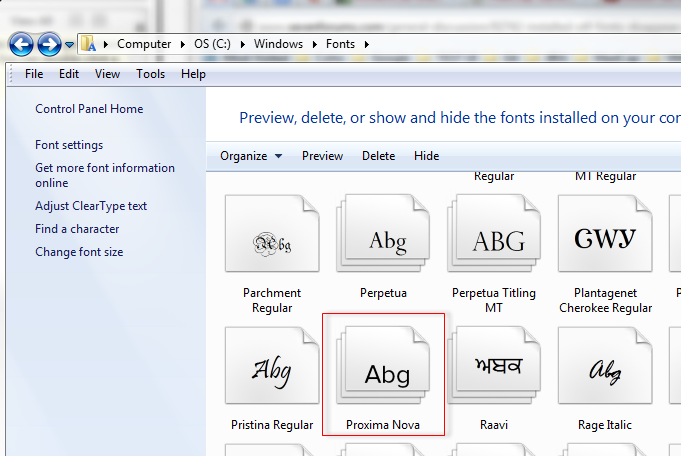
Task: Open the Edit menu
Action: click(x=69, y=74)
